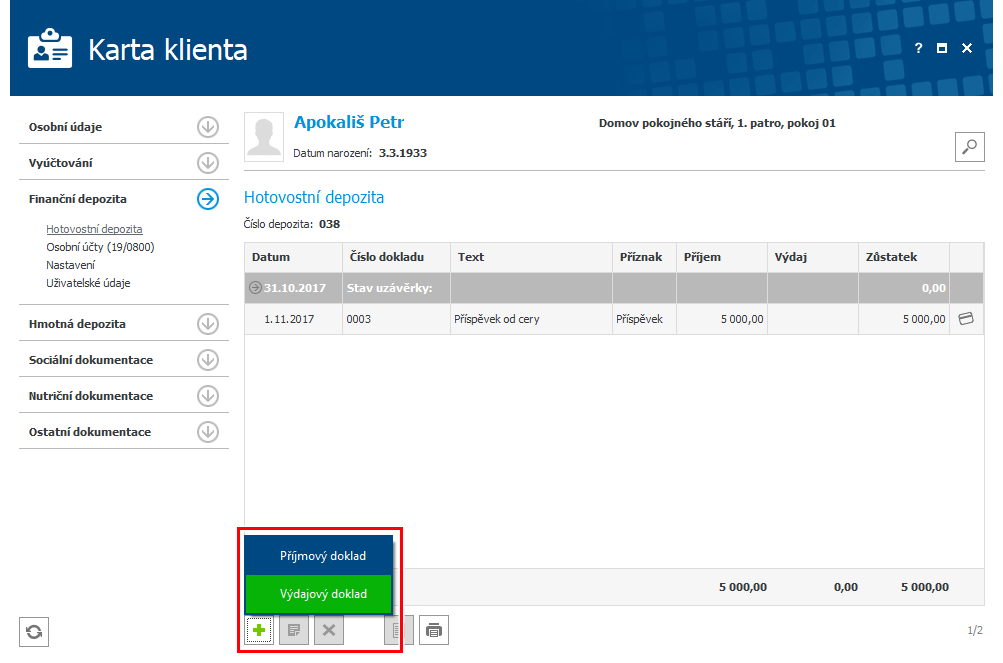The width and height of the screenshot is (1003, 663).
Task: Choose Příjmový doklad from popup menu
Action: [x=319, y=555]
